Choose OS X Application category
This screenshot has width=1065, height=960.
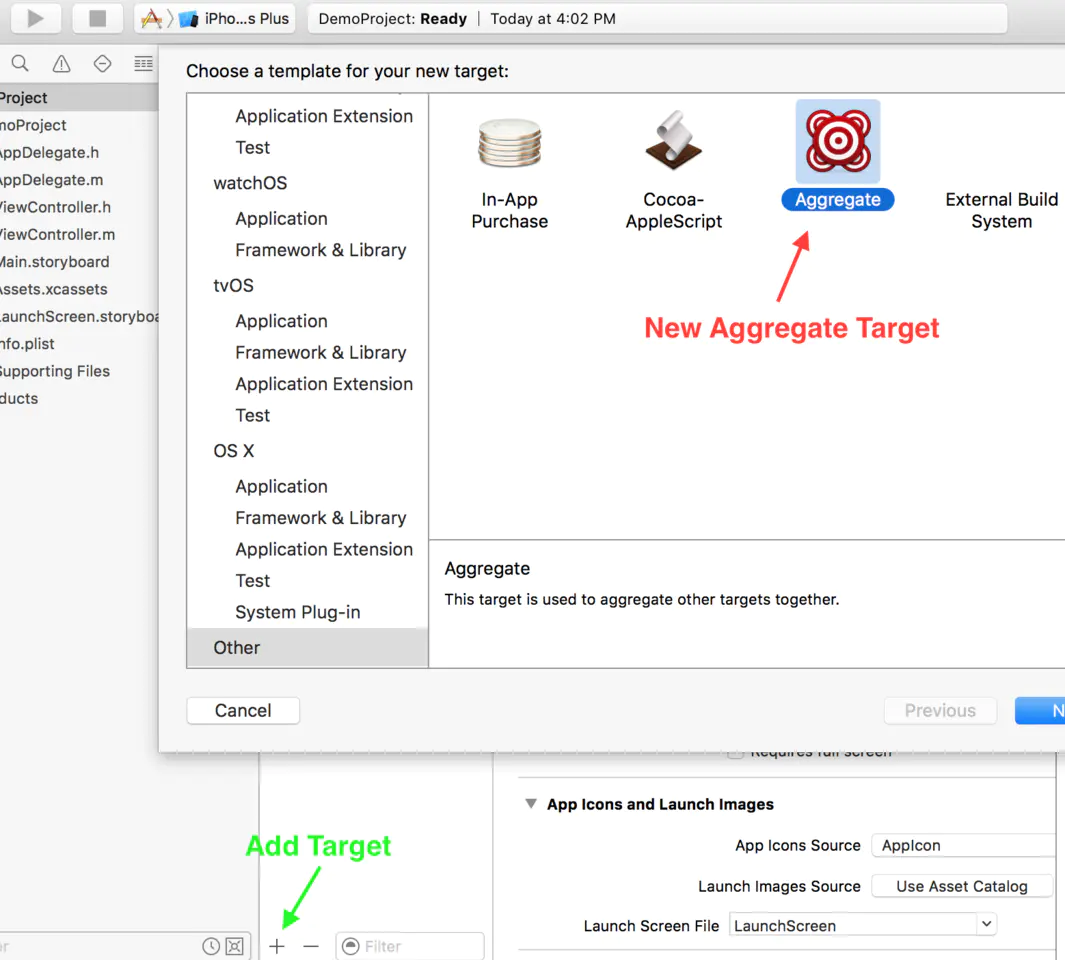[x=281, y=486]
